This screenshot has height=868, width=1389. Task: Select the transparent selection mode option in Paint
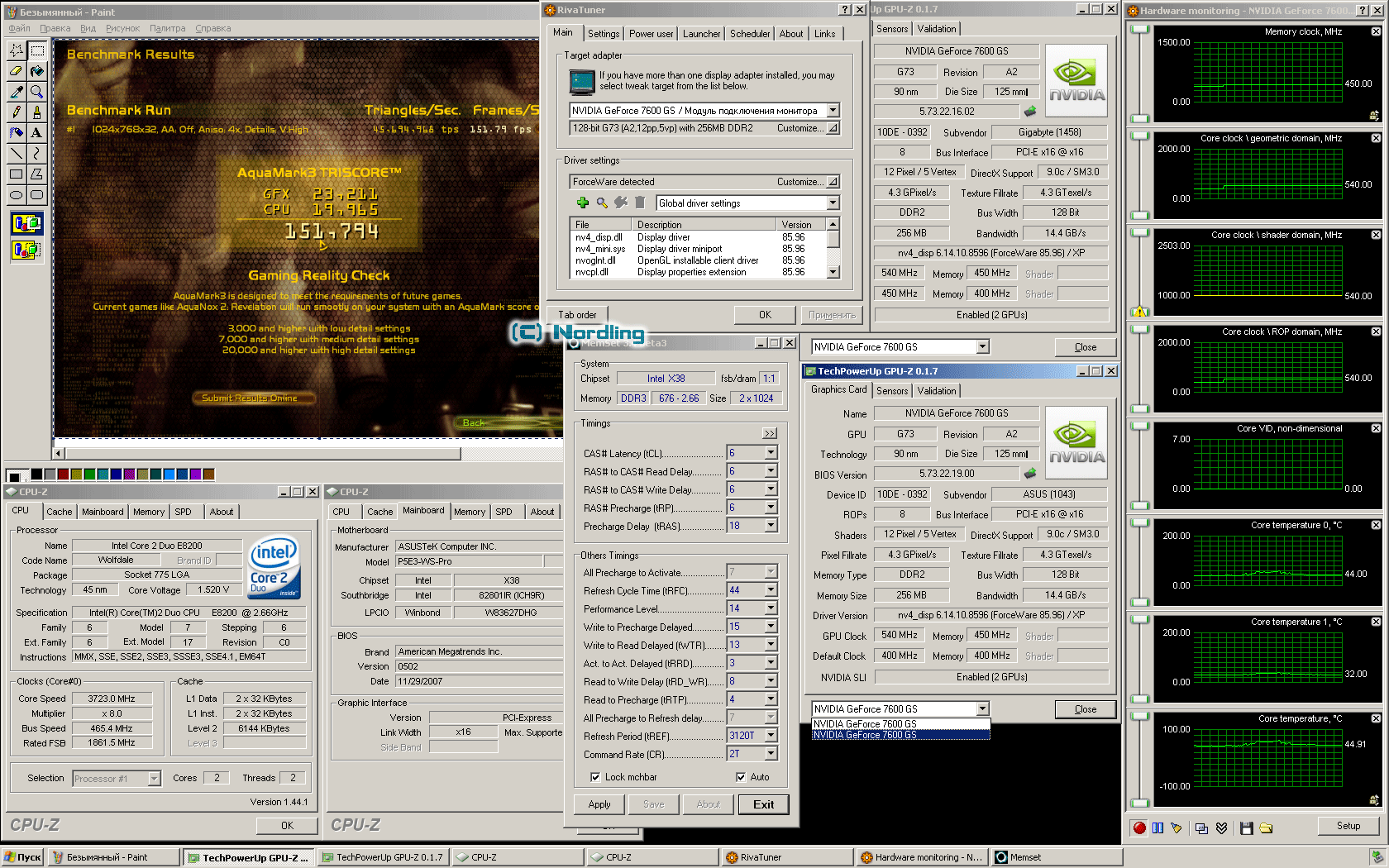pyautogui.click(x=26, y=248)
